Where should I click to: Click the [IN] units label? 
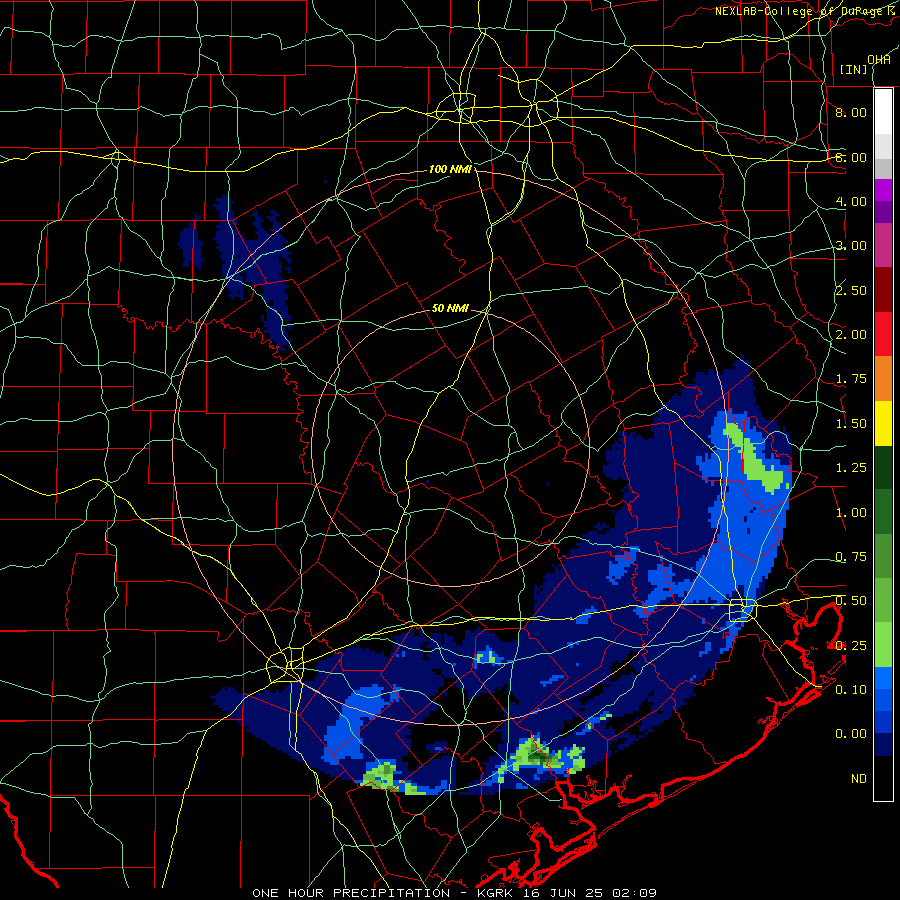pos(854,69)
